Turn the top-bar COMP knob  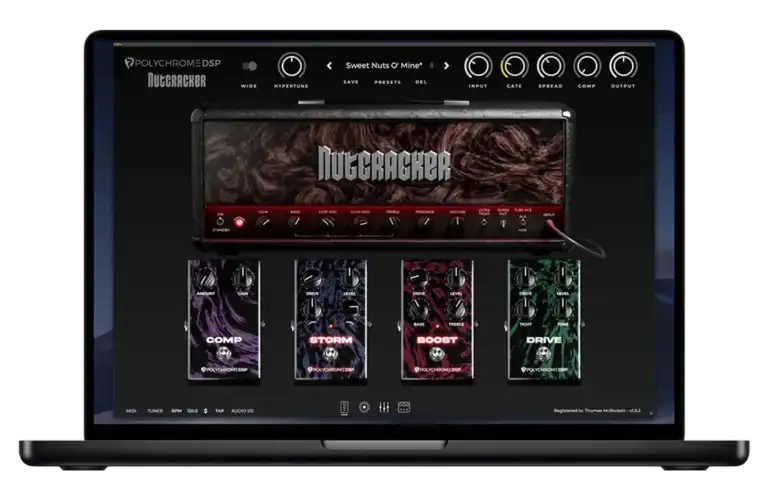[587, 66]
